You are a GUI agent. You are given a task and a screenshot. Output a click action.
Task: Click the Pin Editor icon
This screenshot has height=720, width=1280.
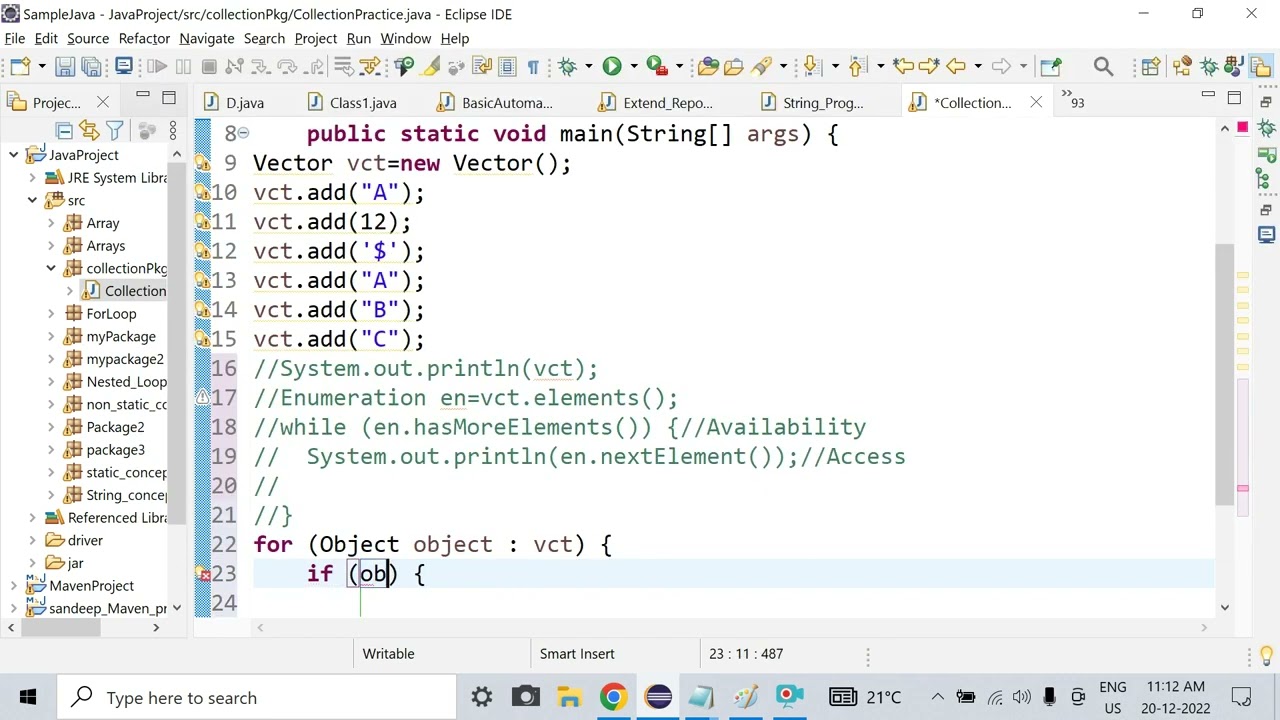(1050, 67)
